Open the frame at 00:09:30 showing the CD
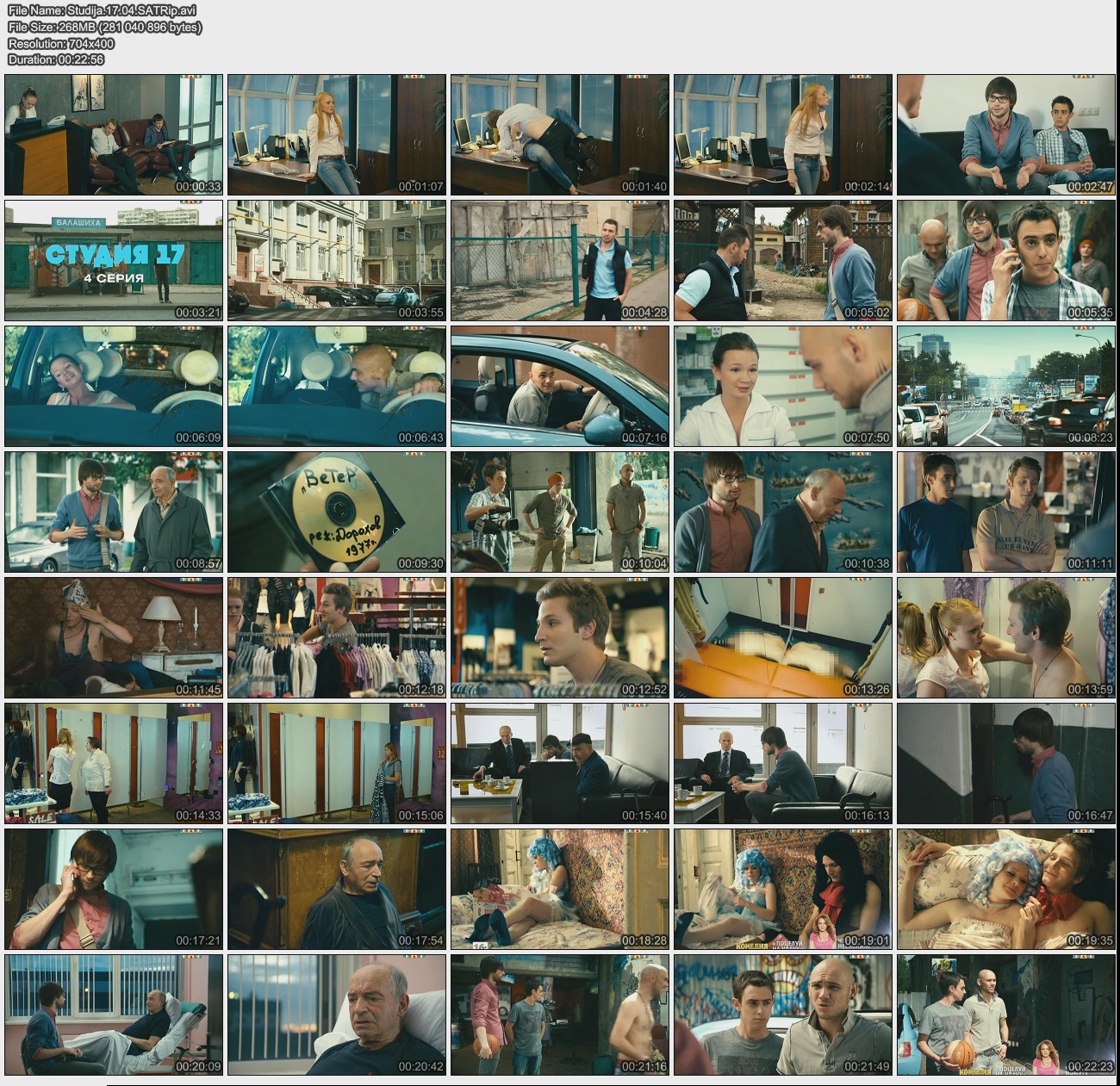Screen dimensions: 1120x1086 [x=337, y=512]
